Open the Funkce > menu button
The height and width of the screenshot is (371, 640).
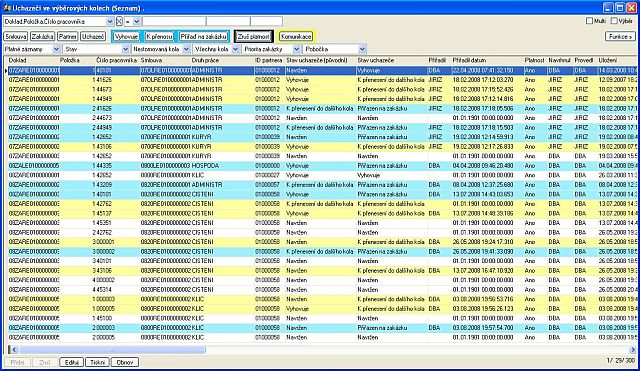pyautogui.click(x=620, y=37)
